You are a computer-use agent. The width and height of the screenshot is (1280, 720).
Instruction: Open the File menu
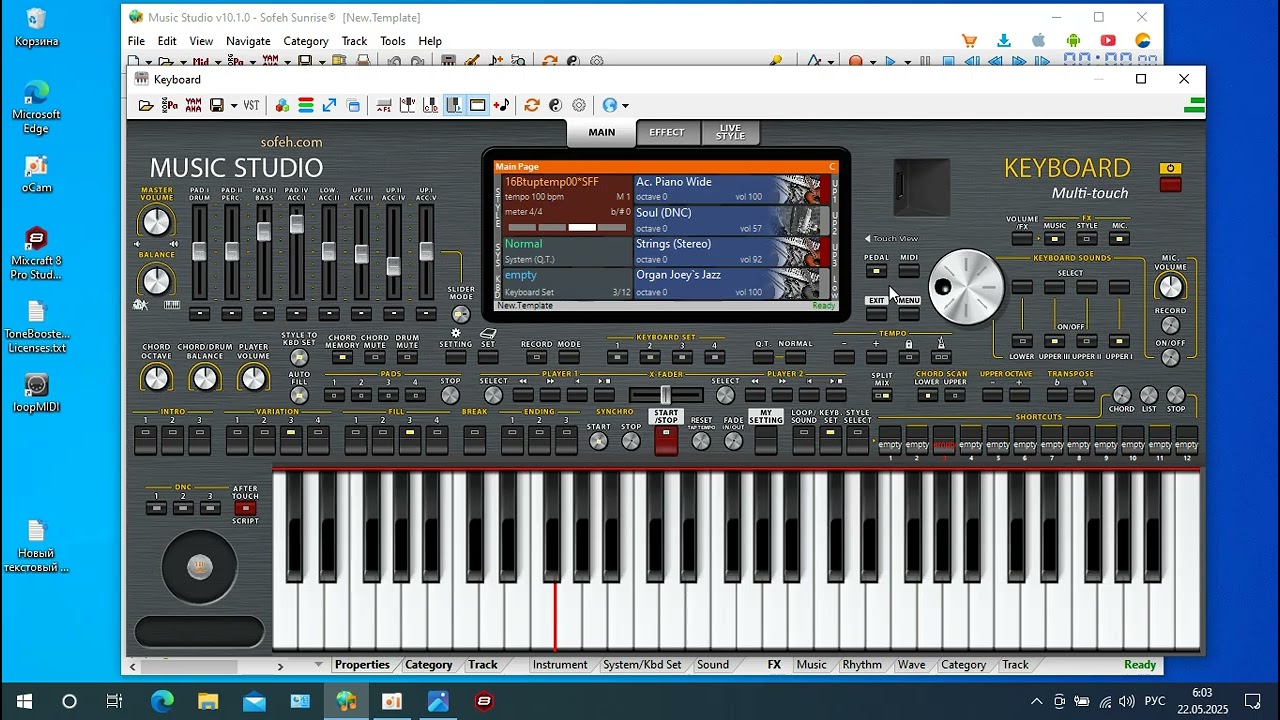[x=136, y=41]
